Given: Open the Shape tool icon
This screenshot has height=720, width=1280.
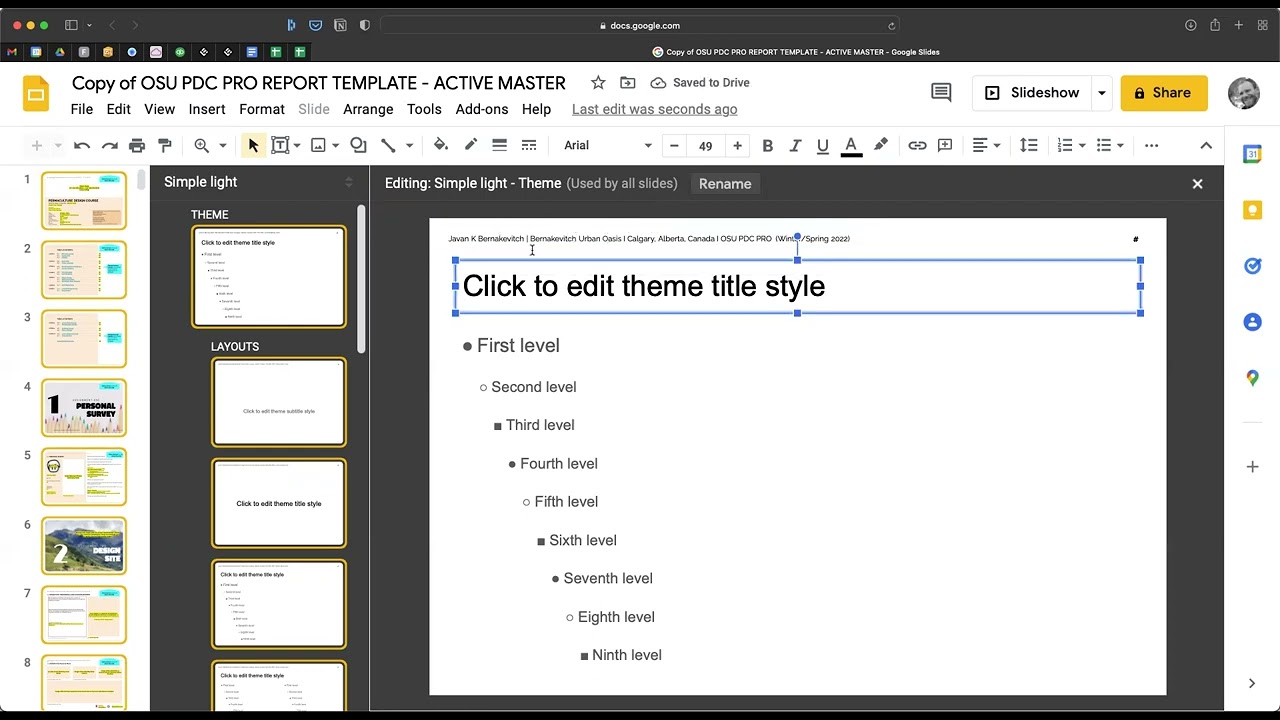Looking at the screenshot, I should click(x=358, y=146).
